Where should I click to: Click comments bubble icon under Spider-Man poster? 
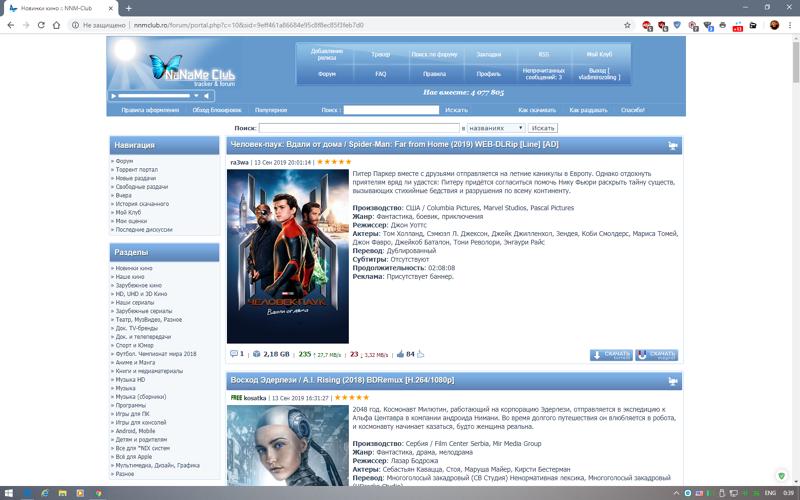point(234,354)
